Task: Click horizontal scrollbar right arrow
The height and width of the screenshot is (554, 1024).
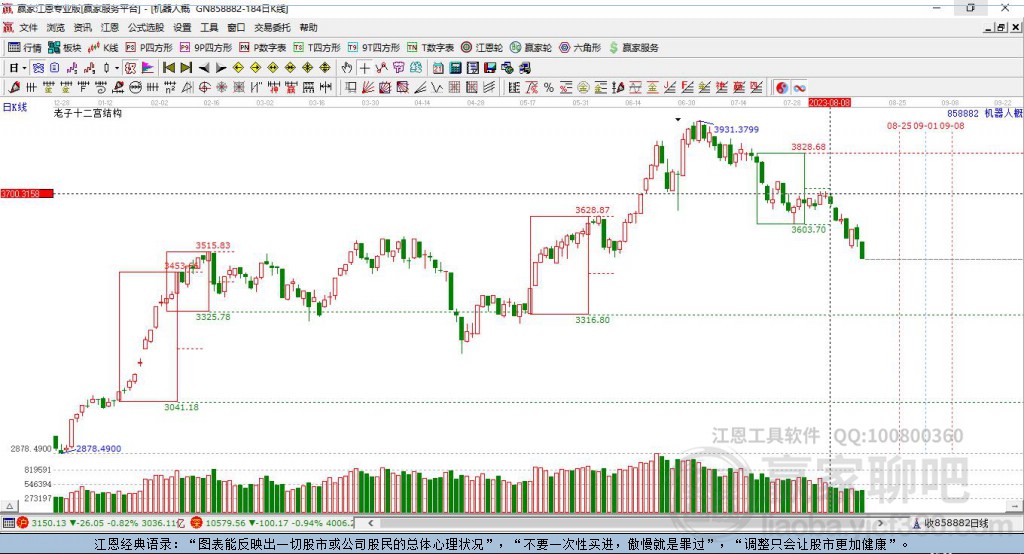Action: click(880, 523)
